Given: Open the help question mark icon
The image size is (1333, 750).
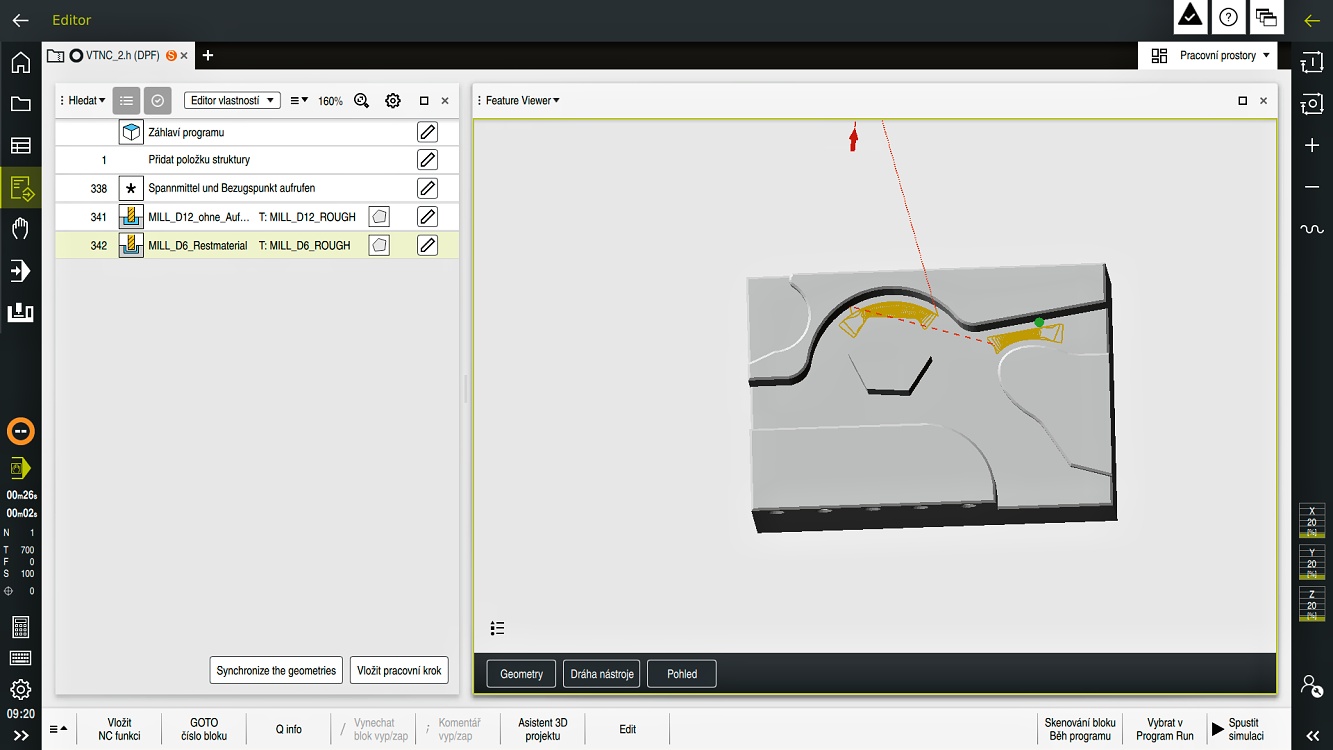Looking at the screenshot, I should pyautogui.click(x=1228, y=17).
